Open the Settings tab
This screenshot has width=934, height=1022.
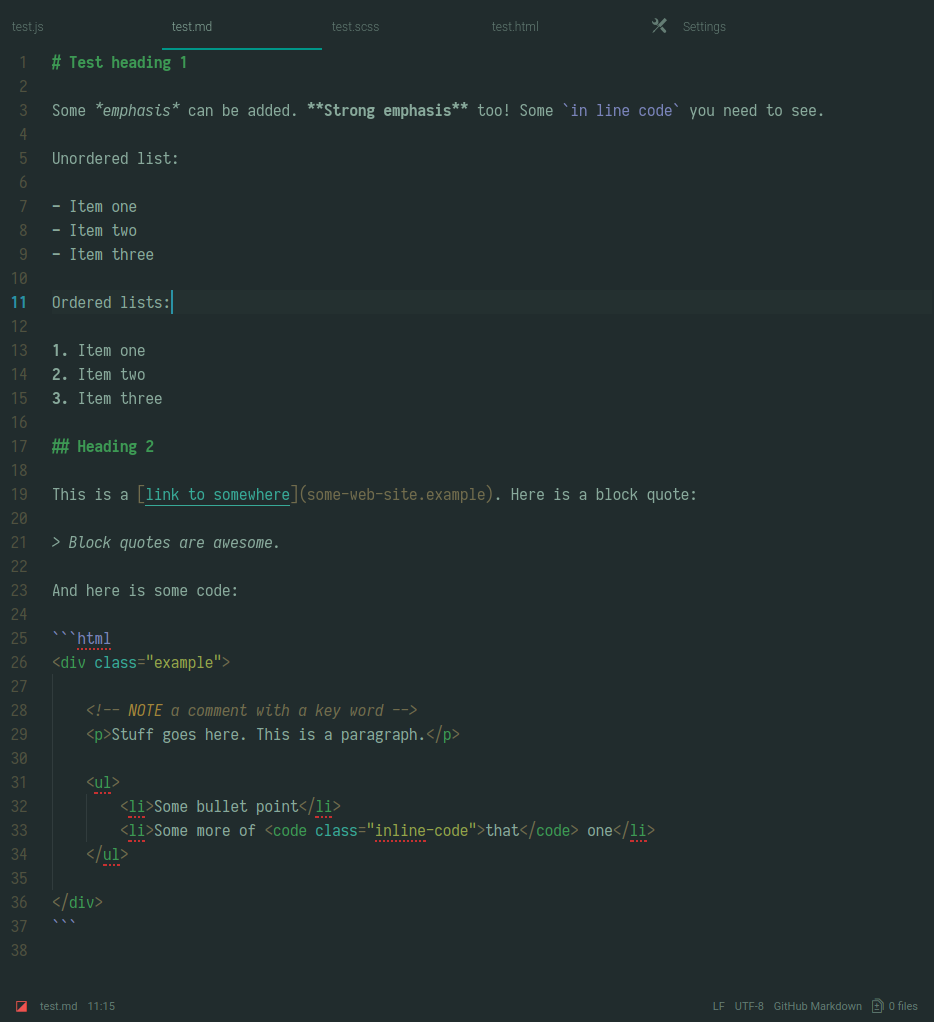coord(704,27)
